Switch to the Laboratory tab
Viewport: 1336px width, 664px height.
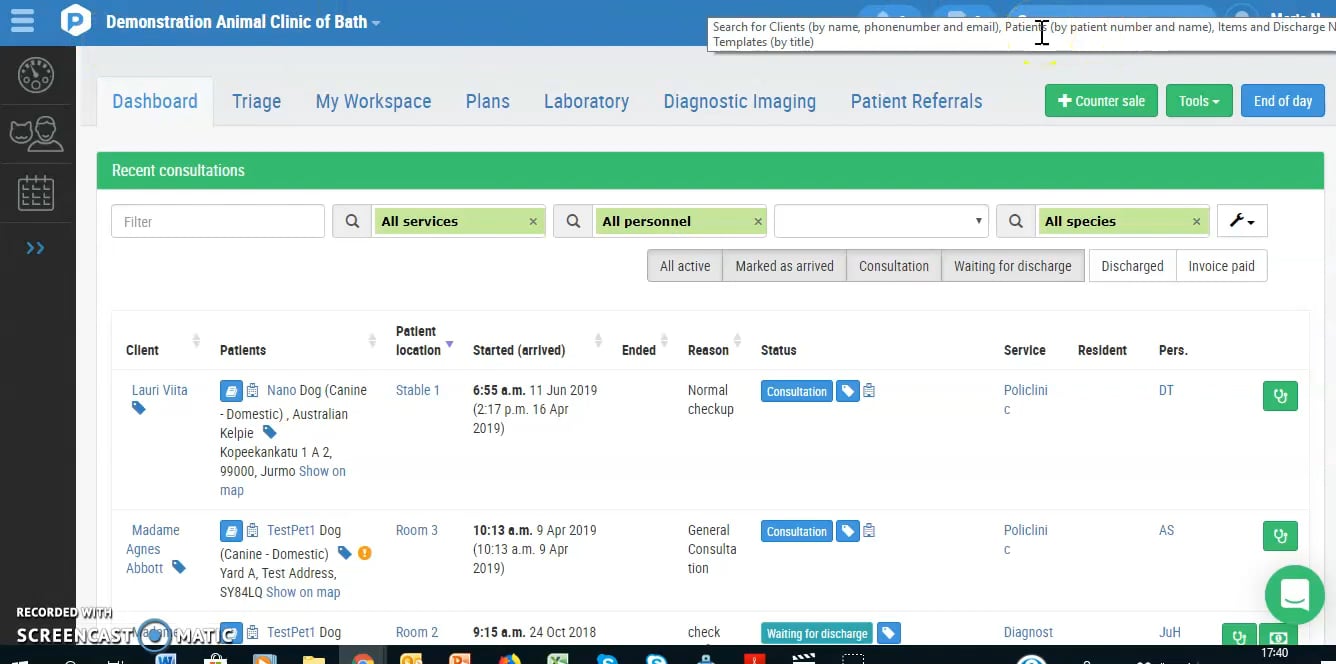click(x=586, y=101)
